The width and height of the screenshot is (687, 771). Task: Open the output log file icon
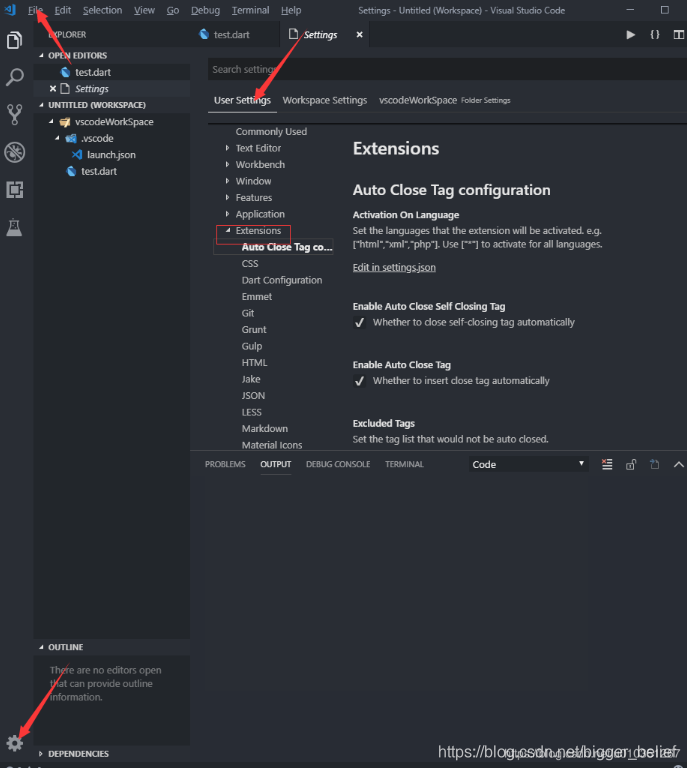coord(655,464)
